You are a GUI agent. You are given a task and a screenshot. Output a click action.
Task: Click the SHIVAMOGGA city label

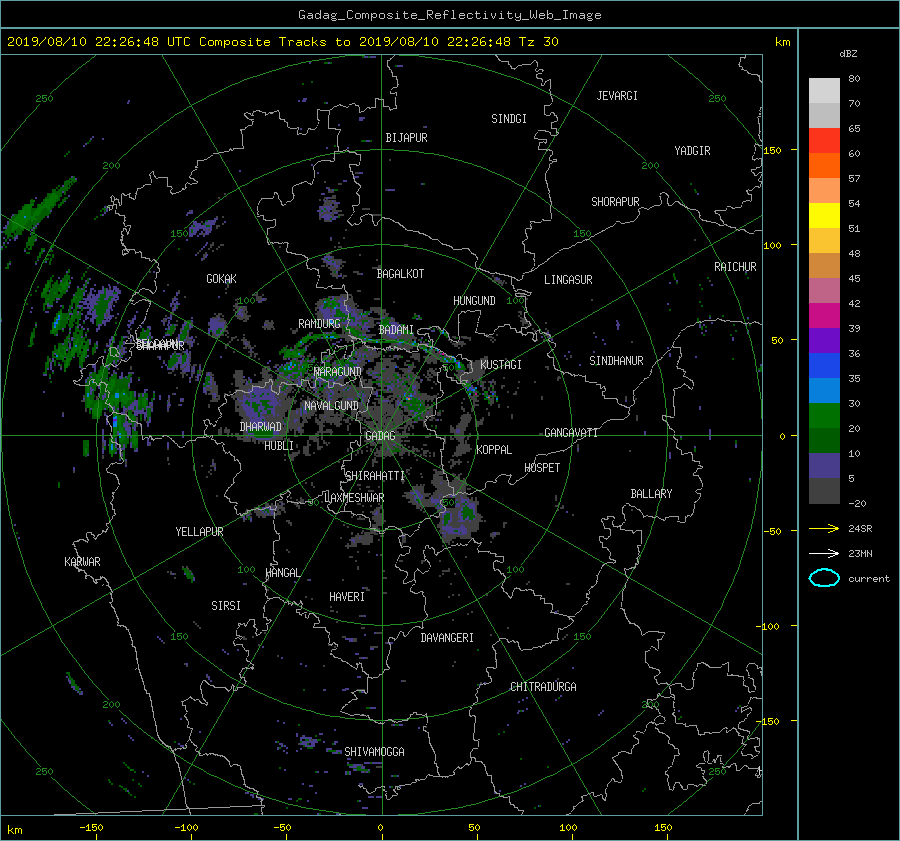[374, 752]
